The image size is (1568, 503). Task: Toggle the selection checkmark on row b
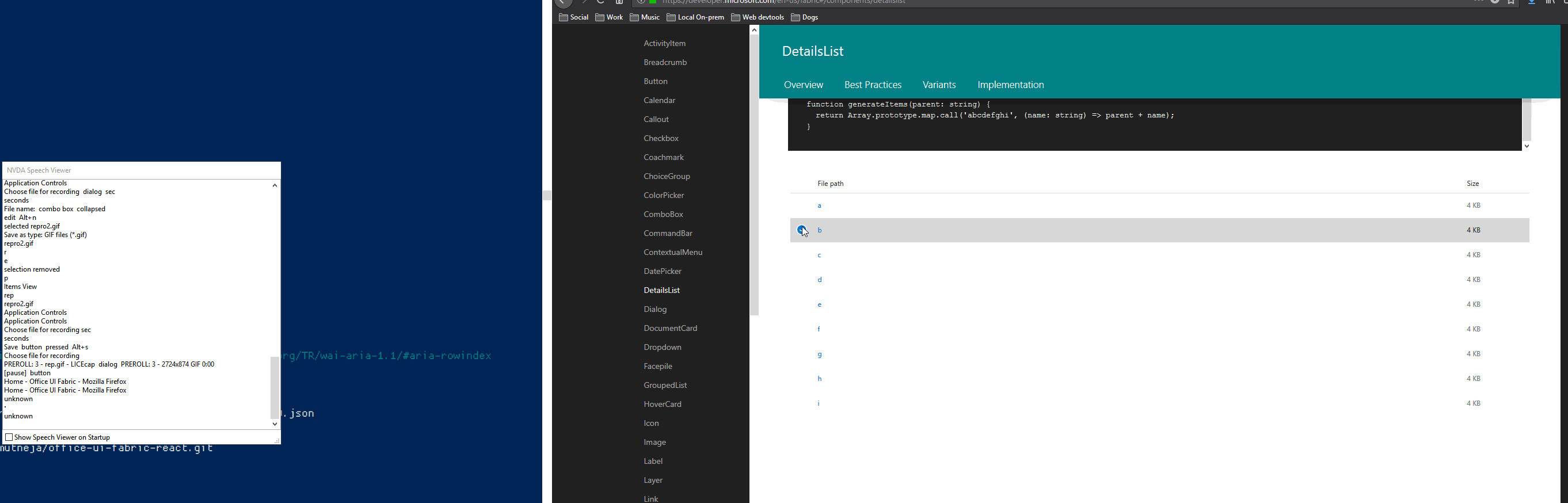coord(802,230)
